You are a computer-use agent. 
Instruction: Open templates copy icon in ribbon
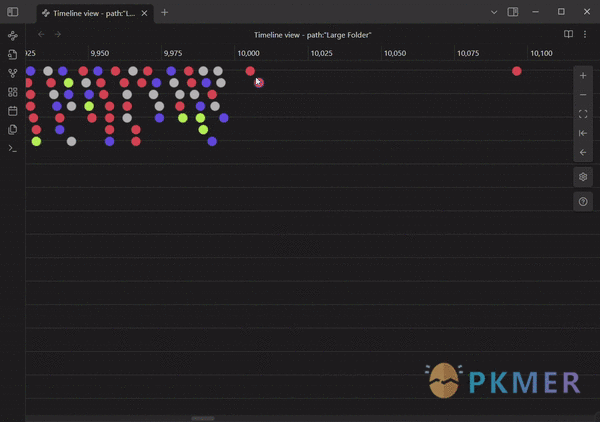point(13,129)
